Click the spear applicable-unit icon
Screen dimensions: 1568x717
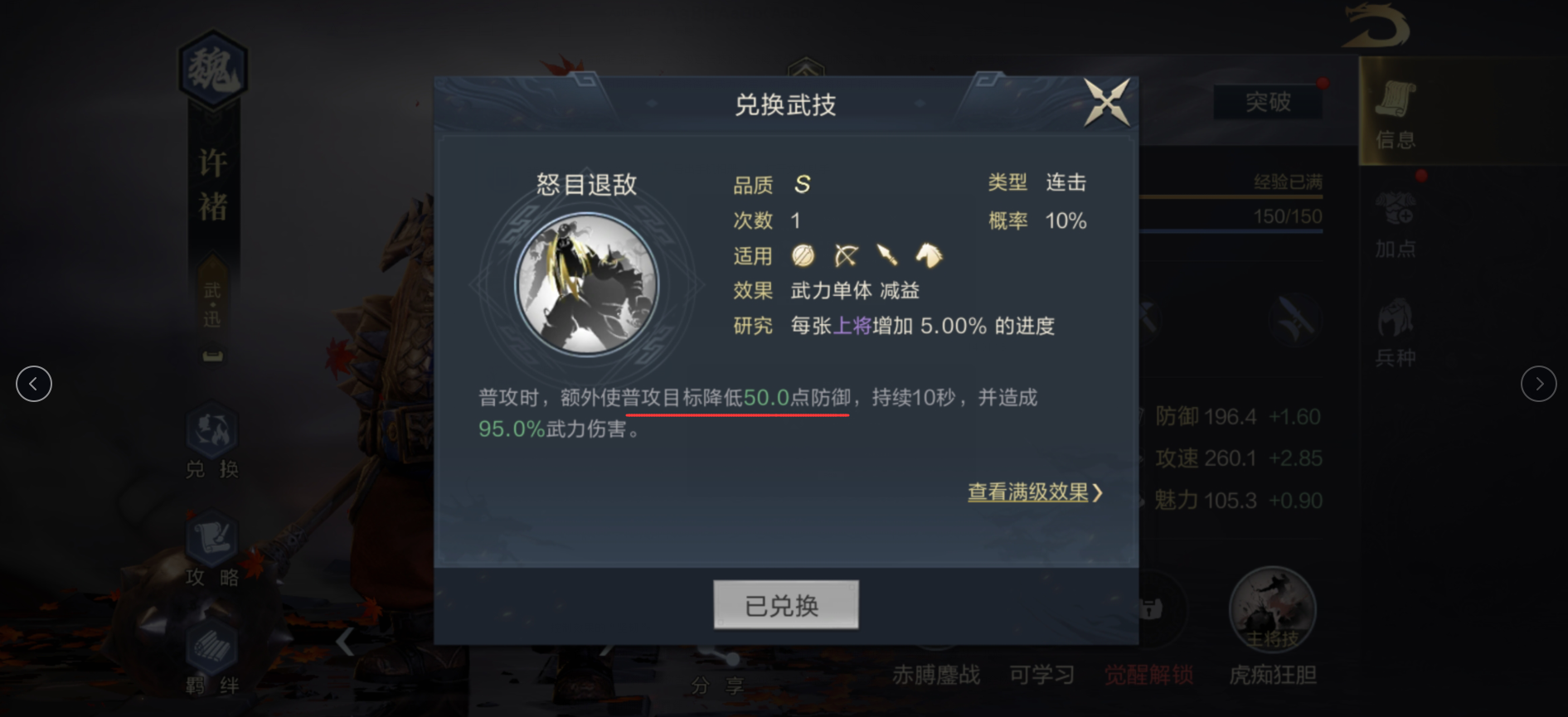887,256
